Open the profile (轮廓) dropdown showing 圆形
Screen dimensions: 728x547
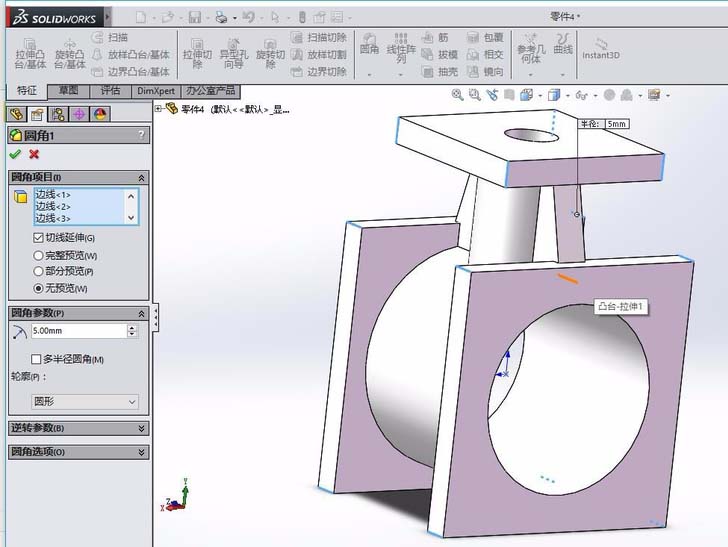[x=85, y=402]
